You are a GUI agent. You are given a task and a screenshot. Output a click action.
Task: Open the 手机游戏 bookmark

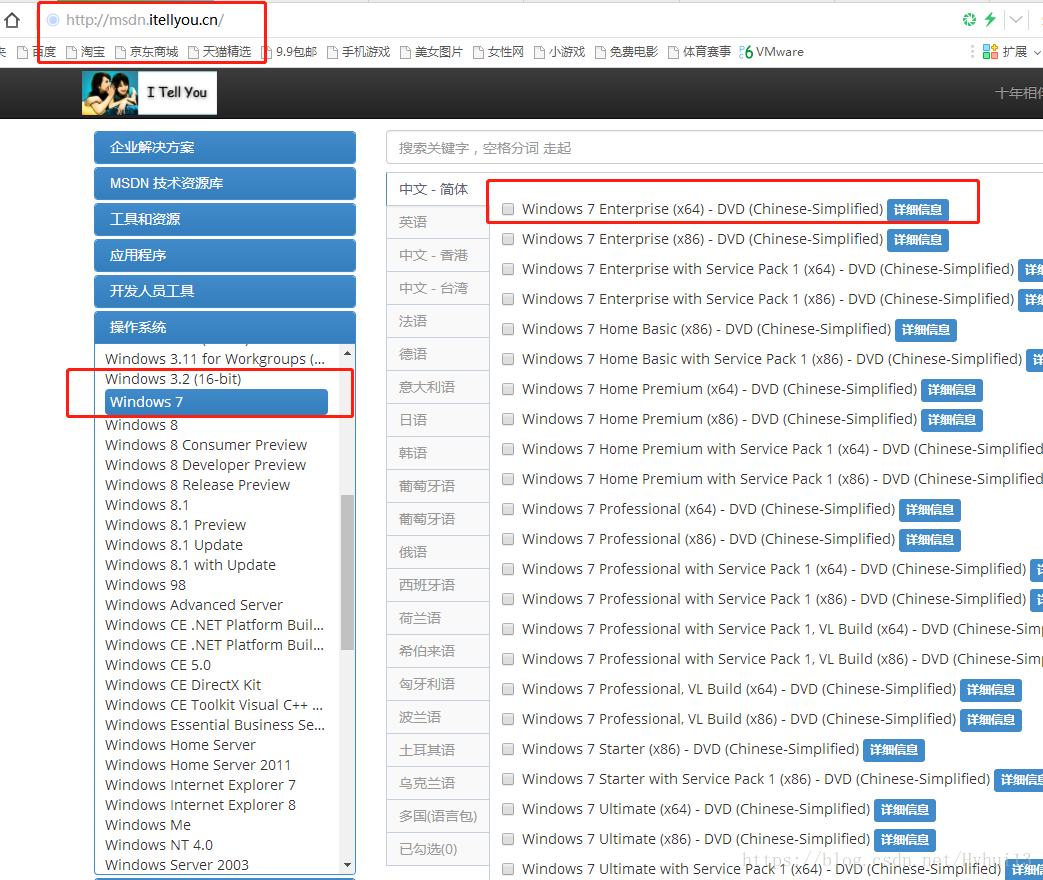pyautogui.click(x=359, y=52)
